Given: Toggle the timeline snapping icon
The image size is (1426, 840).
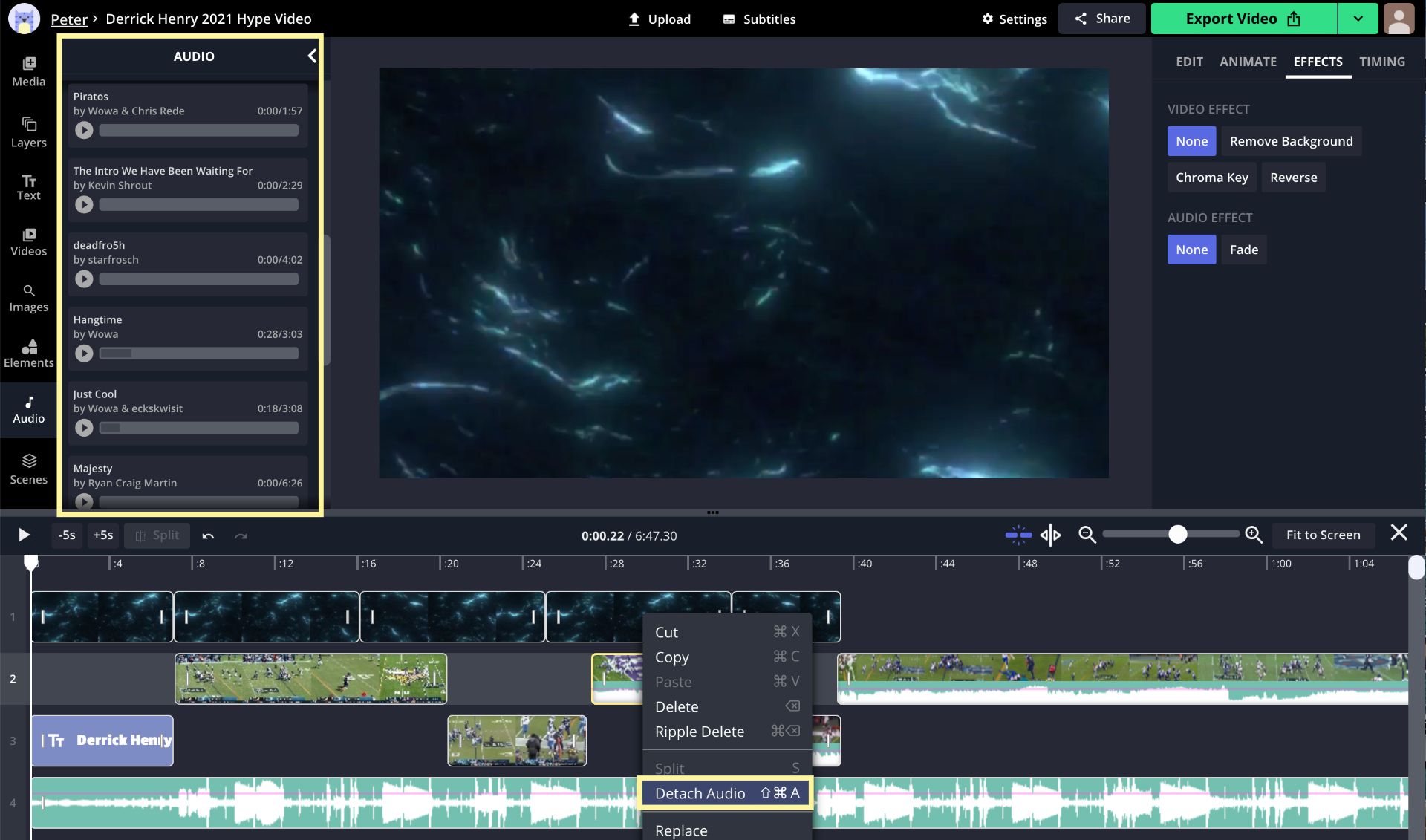Looking at the screenshot, I should [1018, 535].
